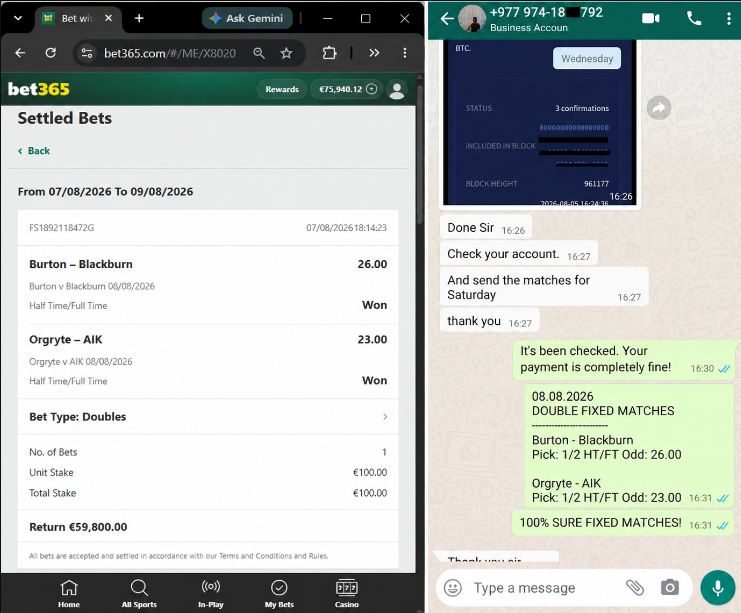Click the 'Type a message' field

525,588
